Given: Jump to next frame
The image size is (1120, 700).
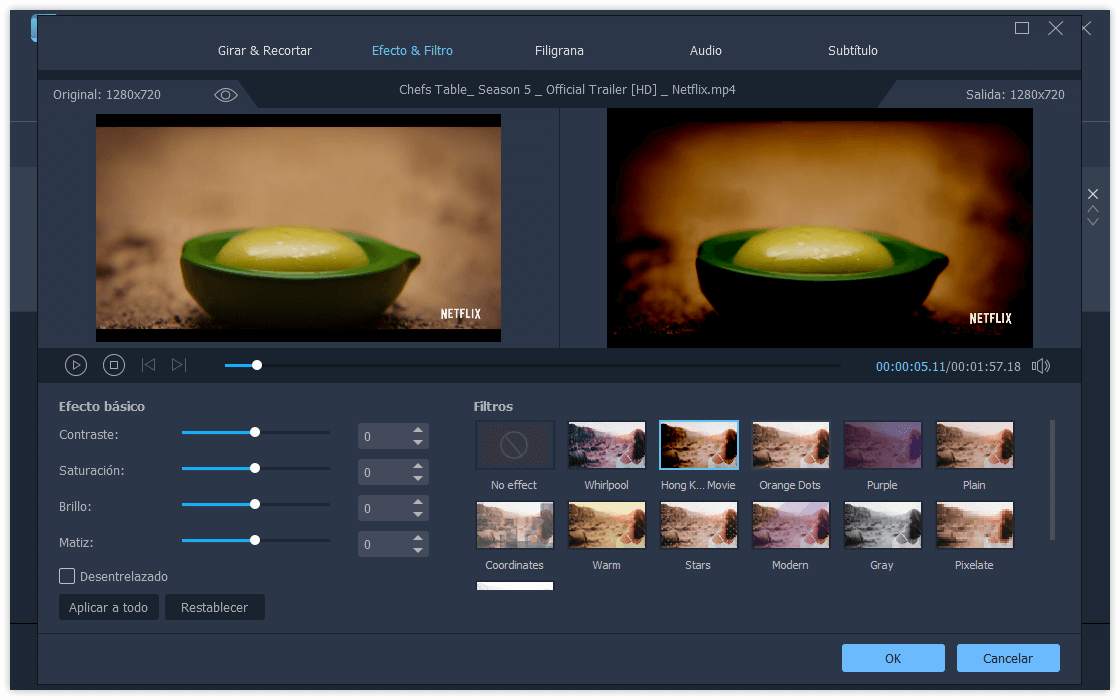Looking at the screenshot, I should [179, 365].
